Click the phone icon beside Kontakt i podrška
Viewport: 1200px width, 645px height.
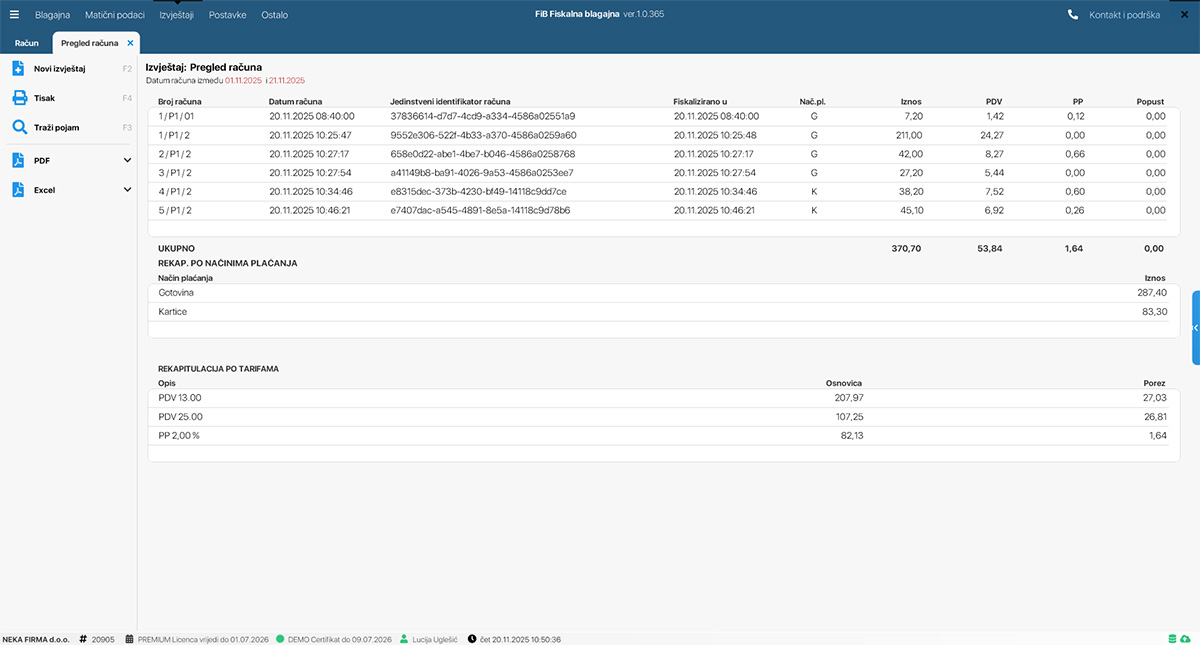tap(1073, 15)
